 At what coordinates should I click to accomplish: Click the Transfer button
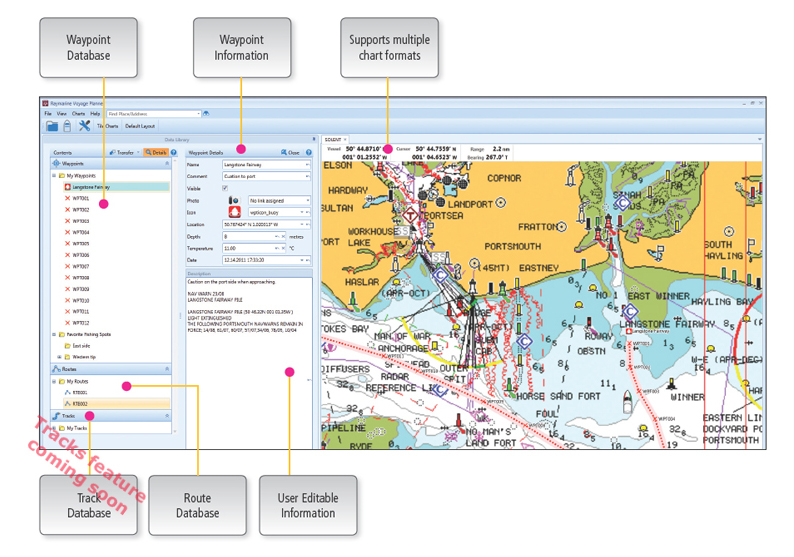coord(125,152)
